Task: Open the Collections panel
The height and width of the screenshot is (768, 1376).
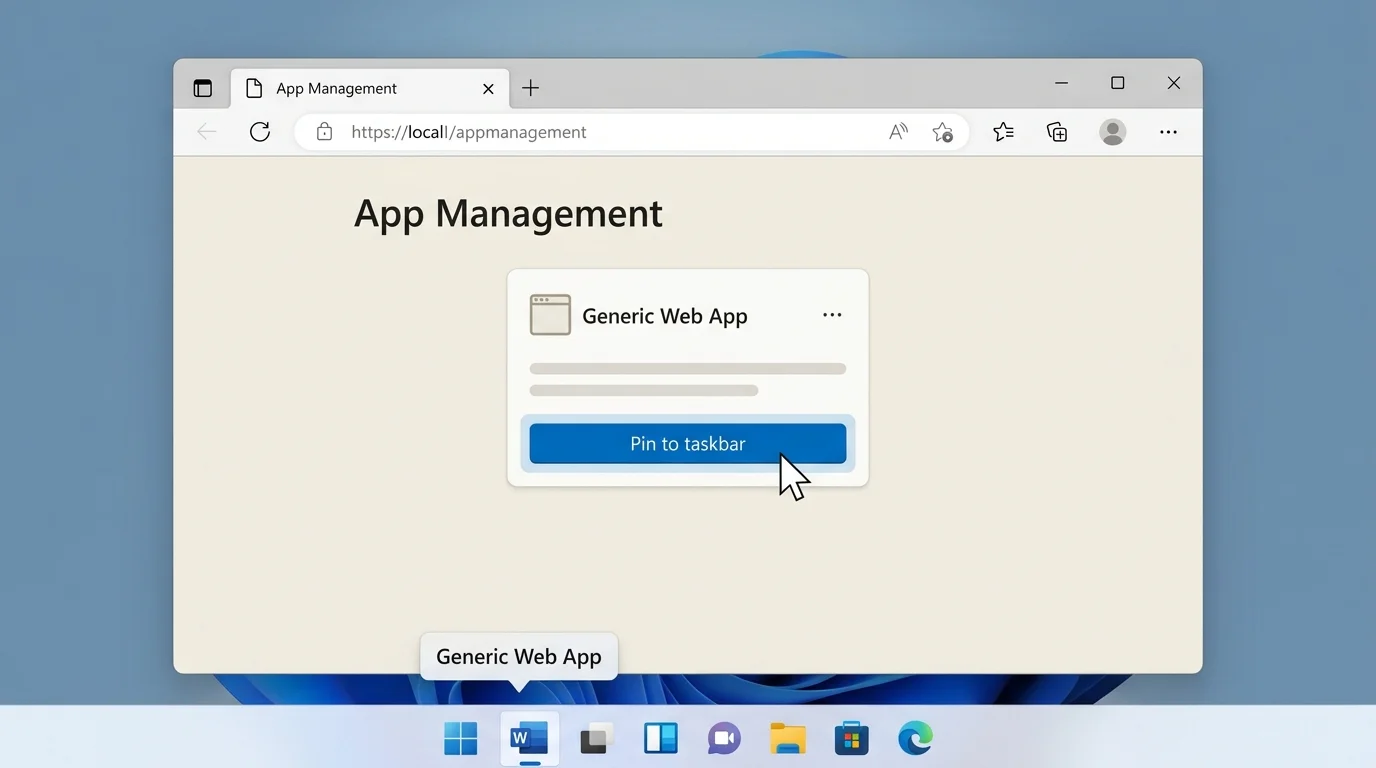Action: pos(1057,132)
